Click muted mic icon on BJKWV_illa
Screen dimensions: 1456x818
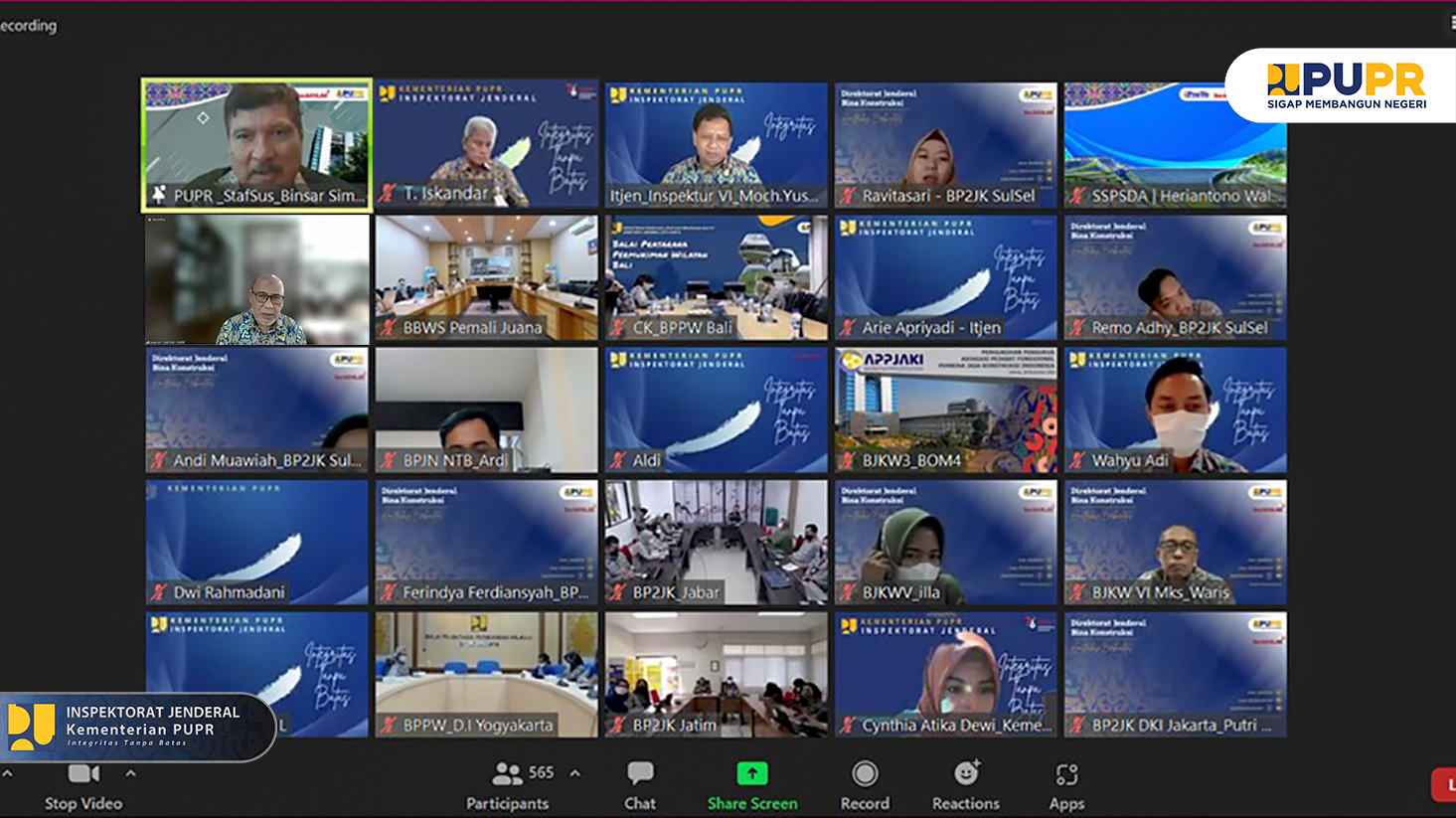(x=848, y=592)
